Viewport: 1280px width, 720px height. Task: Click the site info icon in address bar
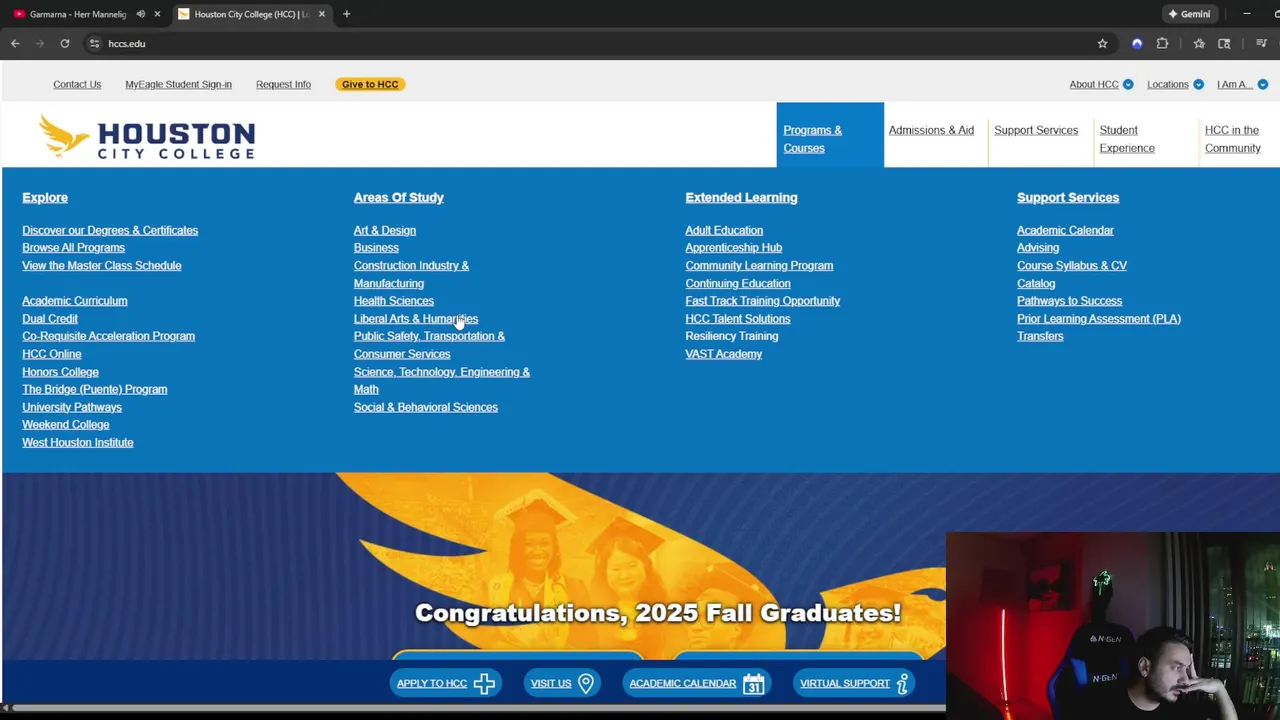pyautogui.click(x=94, y=44)
